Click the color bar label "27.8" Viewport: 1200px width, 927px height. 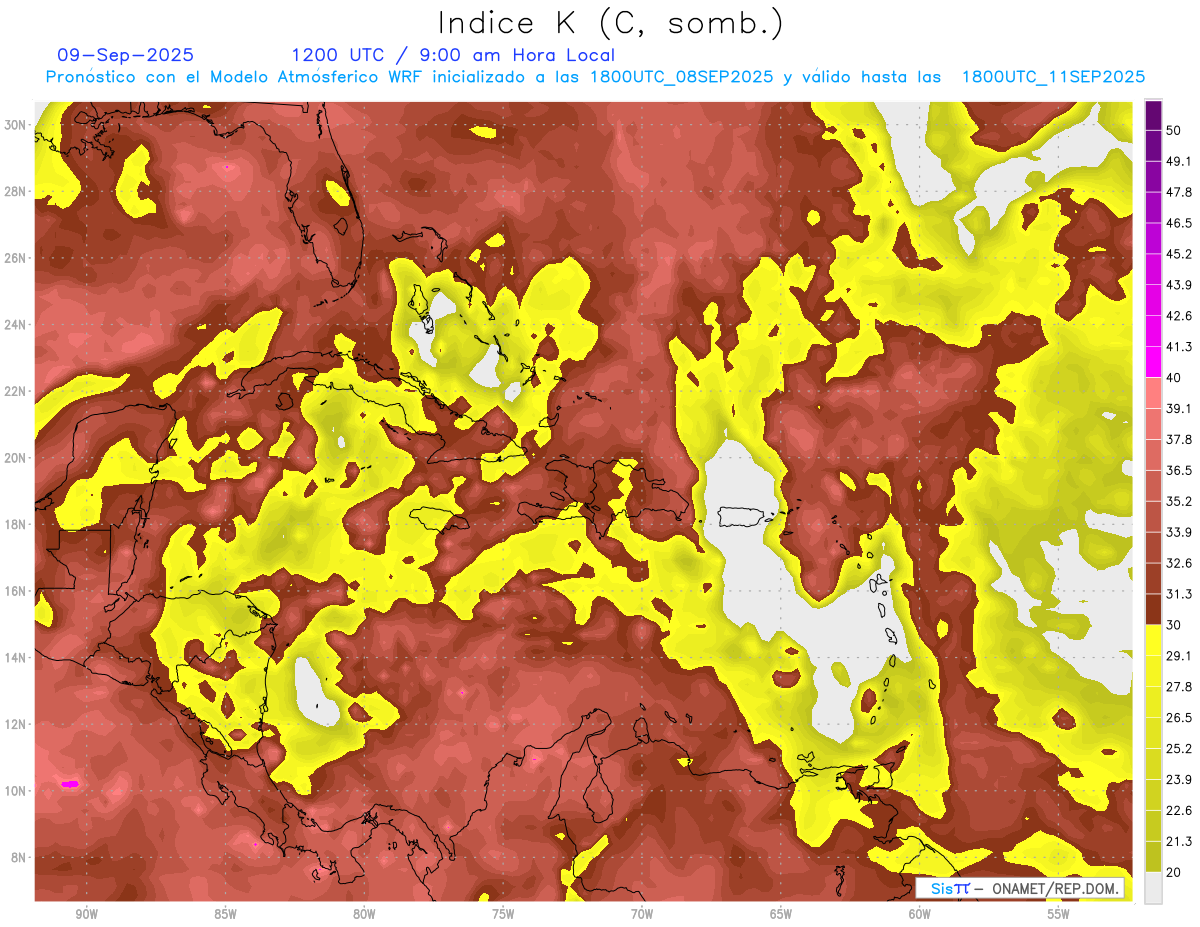tap(1179, 687)
